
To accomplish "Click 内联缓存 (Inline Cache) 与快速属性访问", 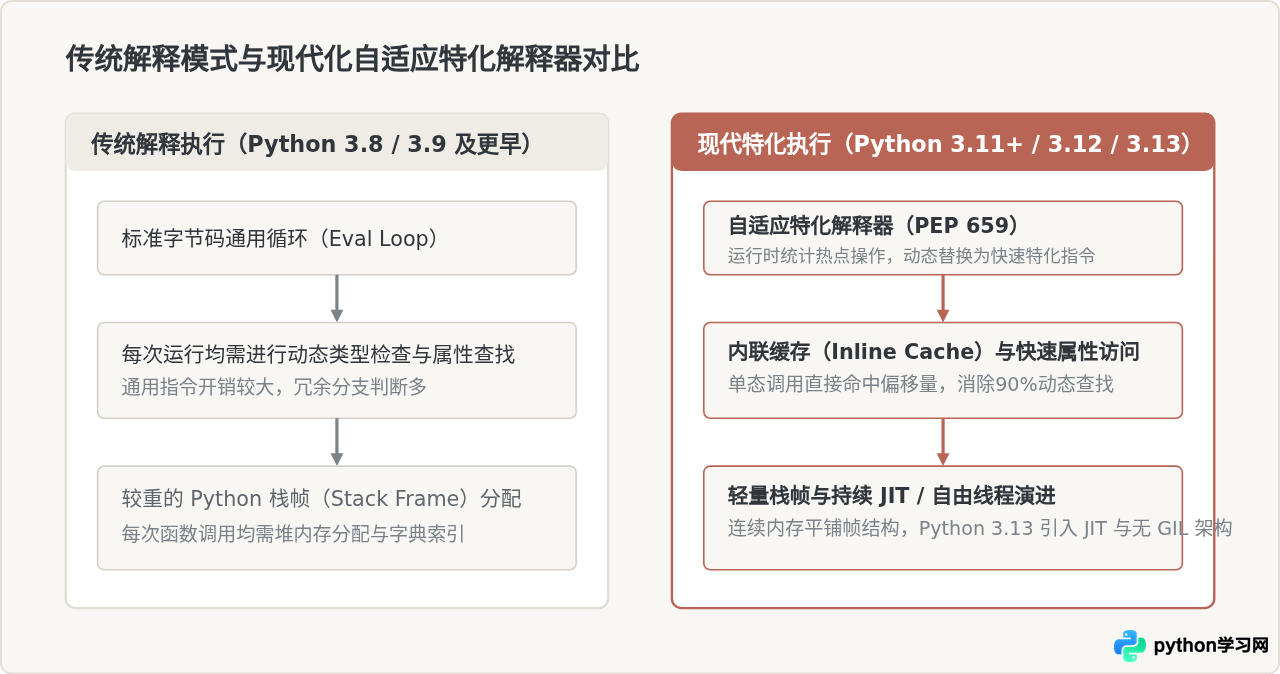I will click(x=934, y=352).
